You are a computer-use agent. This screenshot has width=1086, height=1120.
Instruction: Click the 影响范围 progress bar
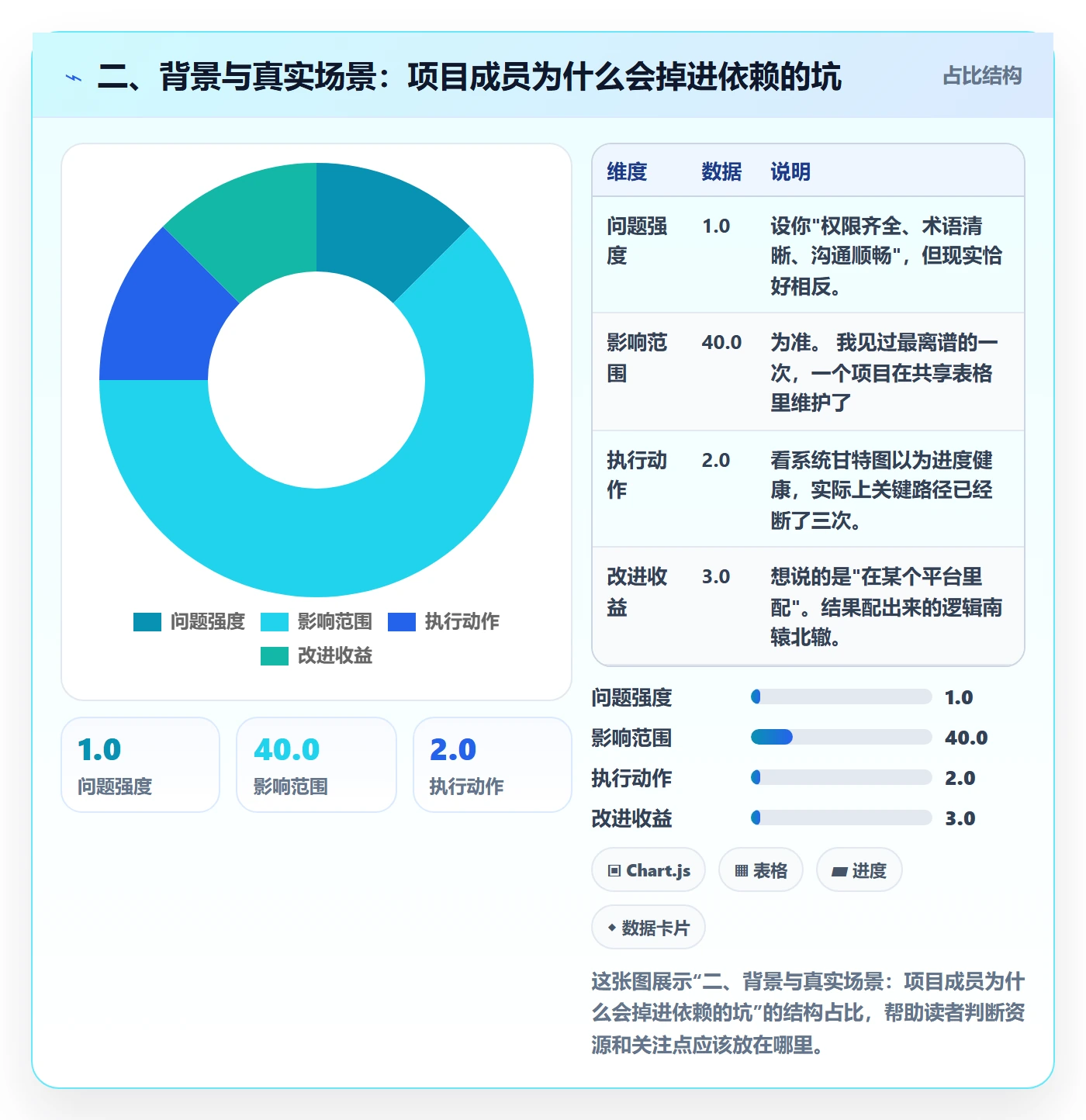pos(842,737)
